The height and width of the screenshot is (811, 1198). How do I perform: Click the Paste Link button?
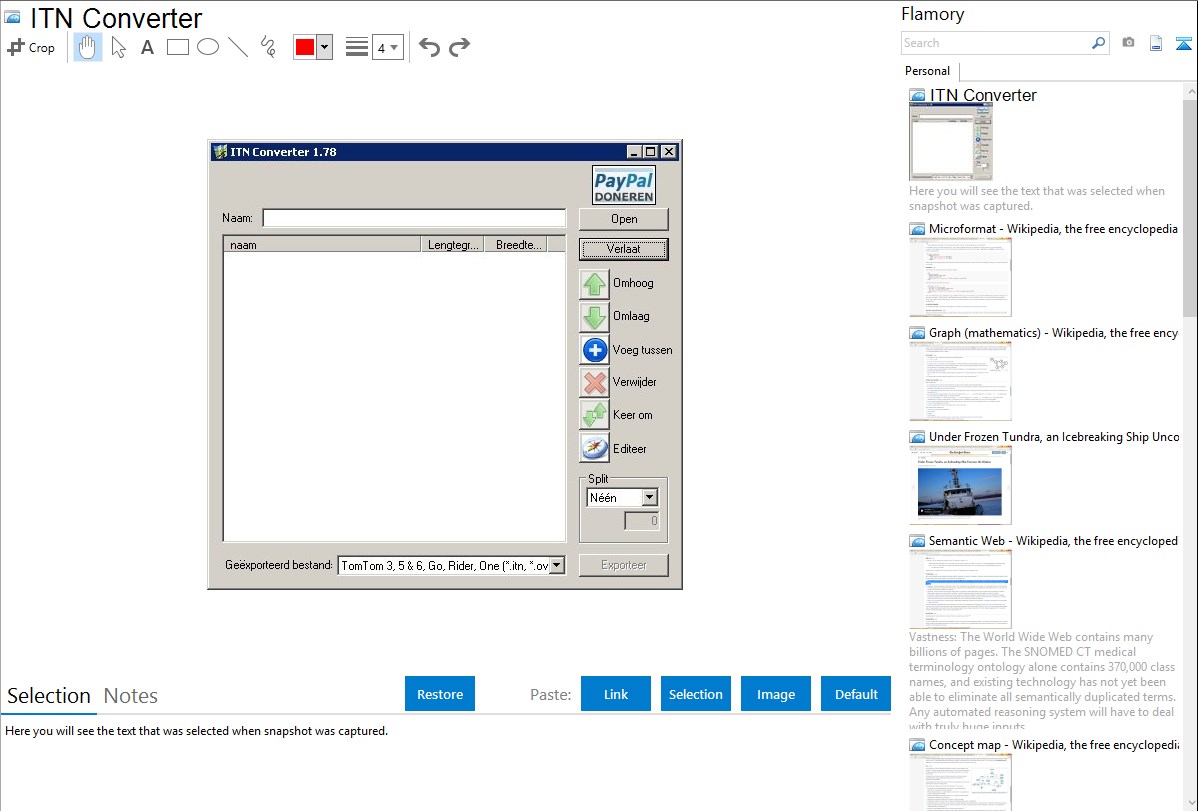tap(616, 694)
